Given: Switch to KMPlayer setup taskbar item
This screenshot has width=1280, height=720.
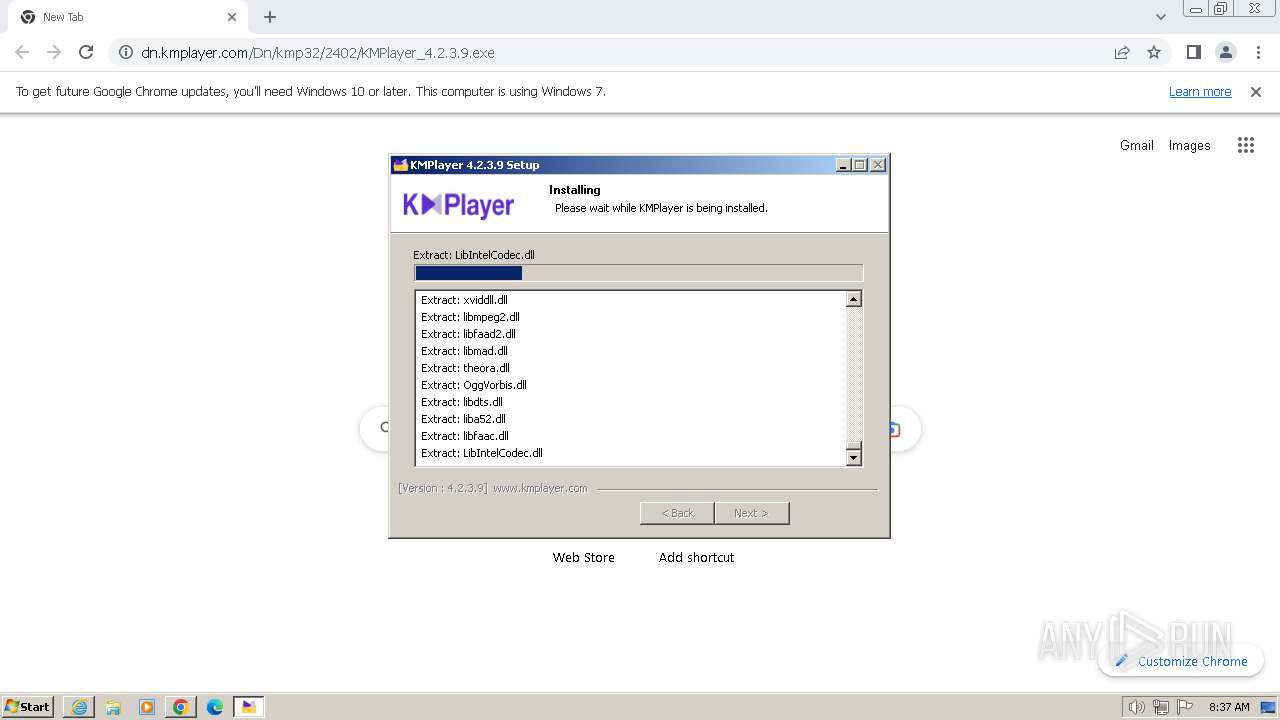Looking at the screenshot, I should point(249,707).
